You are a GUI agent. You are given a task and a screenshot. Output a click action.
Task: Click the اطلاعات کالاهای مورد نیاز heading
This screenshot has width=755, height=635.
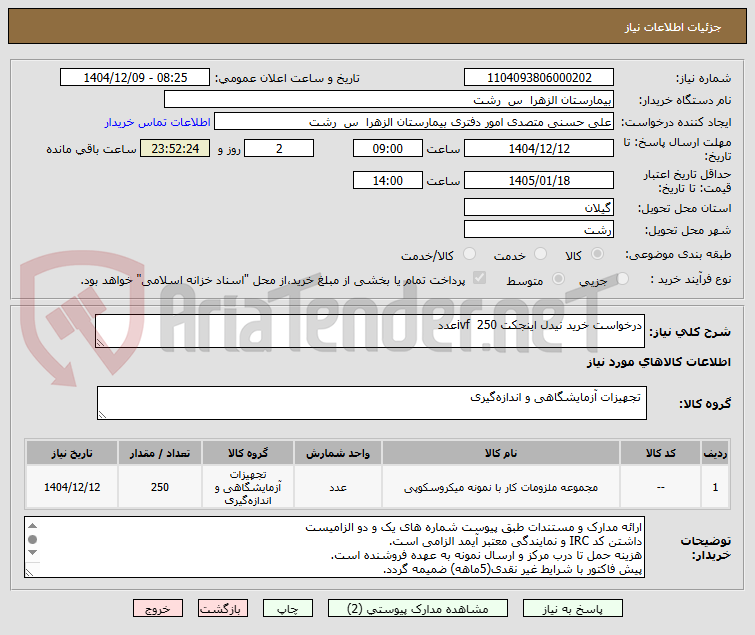(659, 362)
